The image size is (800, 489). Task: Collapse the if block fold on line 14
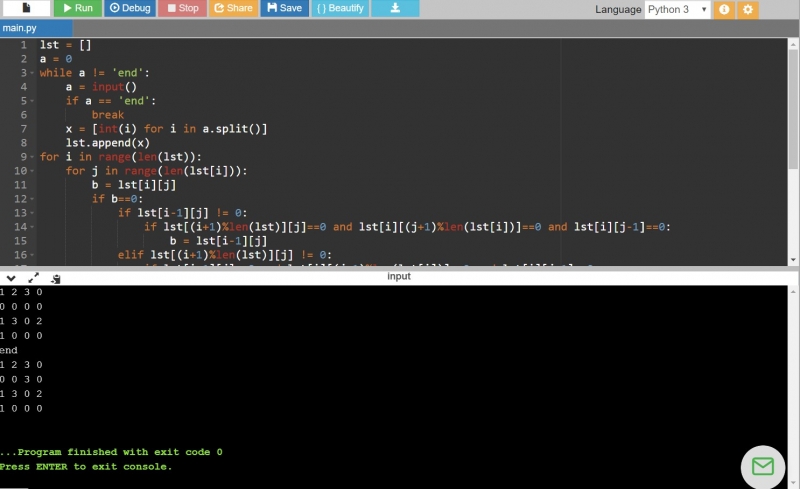click(32, 227)
